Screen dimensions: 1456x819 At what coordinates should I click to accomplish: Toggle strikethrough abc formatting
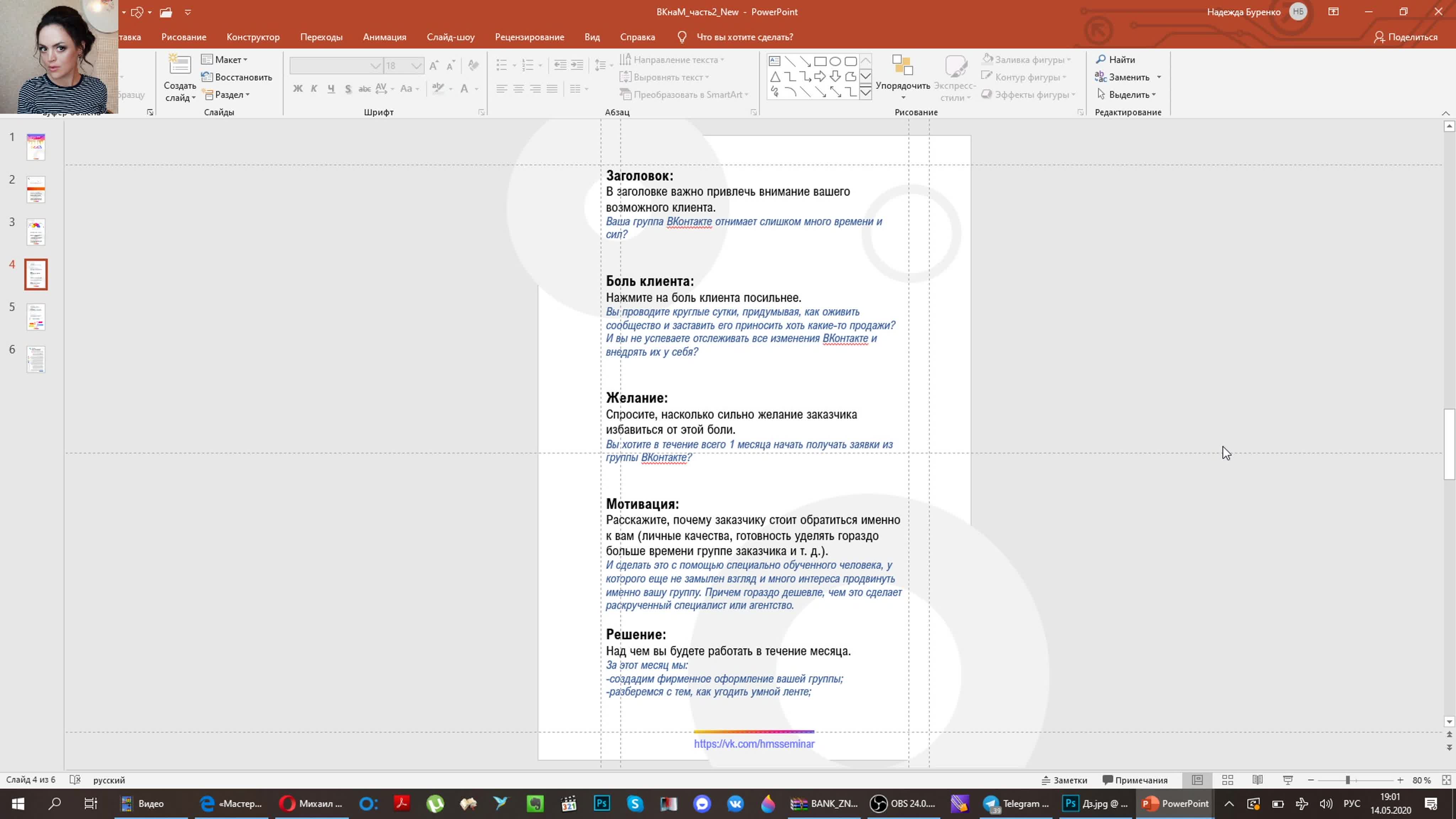(x=365, y=89)
